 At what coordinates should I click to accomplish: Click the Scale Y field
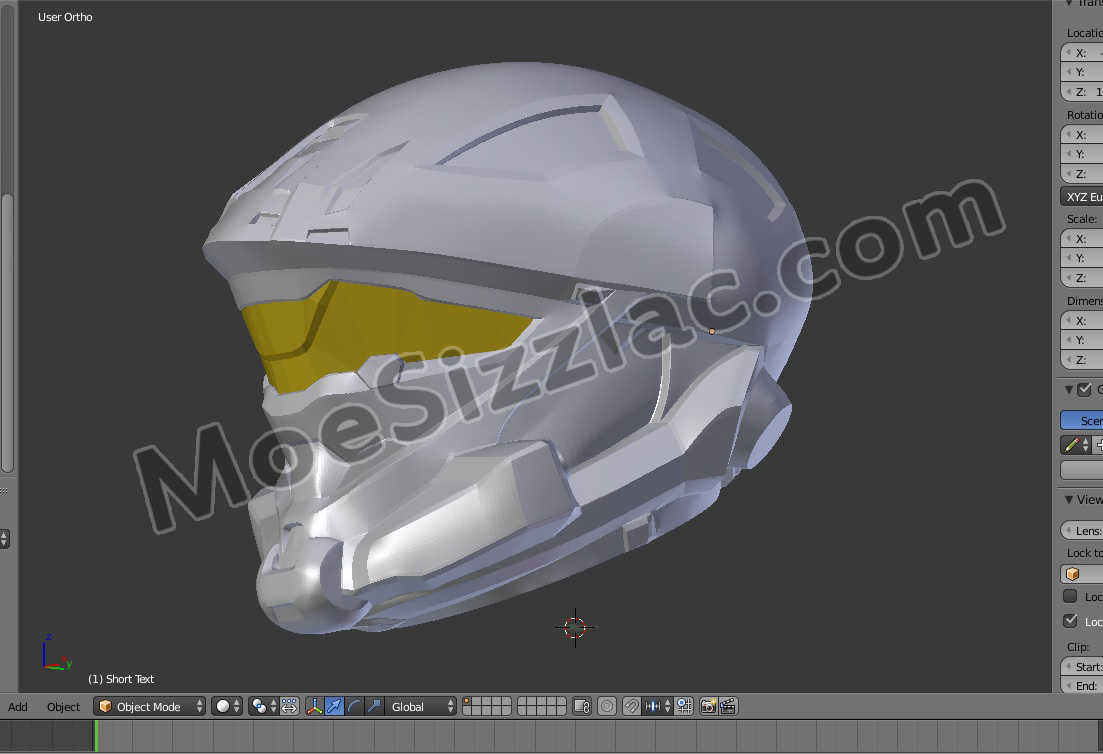click(1082, 258)
